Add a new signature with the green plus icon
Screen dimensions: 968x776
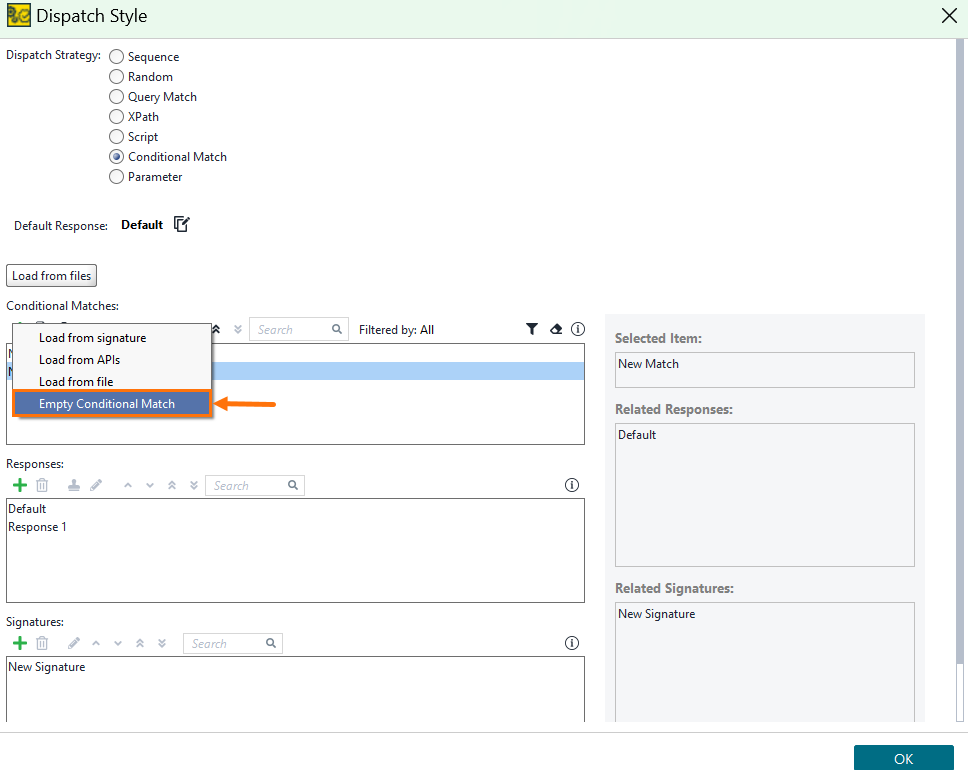[x=19, y=643]
